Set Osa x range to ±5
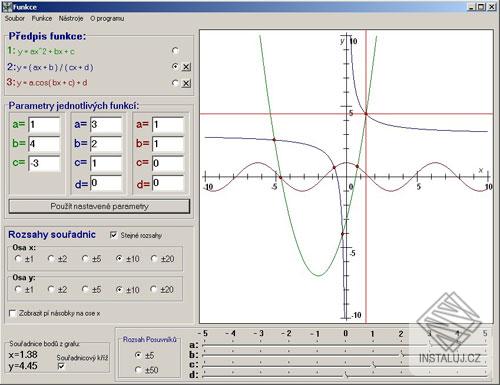Image resolution: width=500 pixels, height=385 pixels. (x=85, y=259)
